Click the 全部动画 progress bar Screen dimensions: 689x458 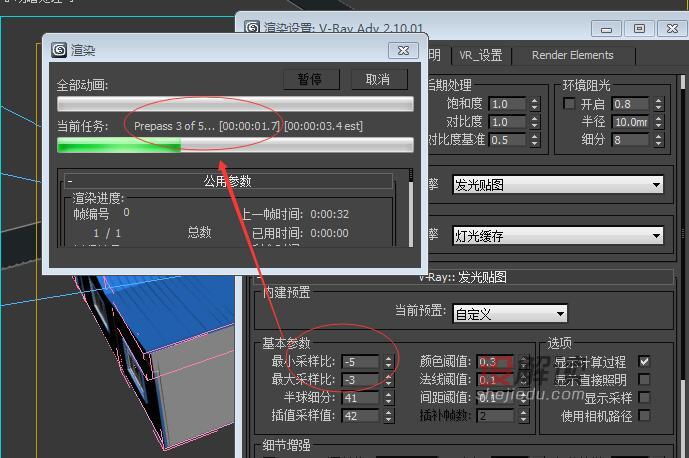tap(235, 104)
